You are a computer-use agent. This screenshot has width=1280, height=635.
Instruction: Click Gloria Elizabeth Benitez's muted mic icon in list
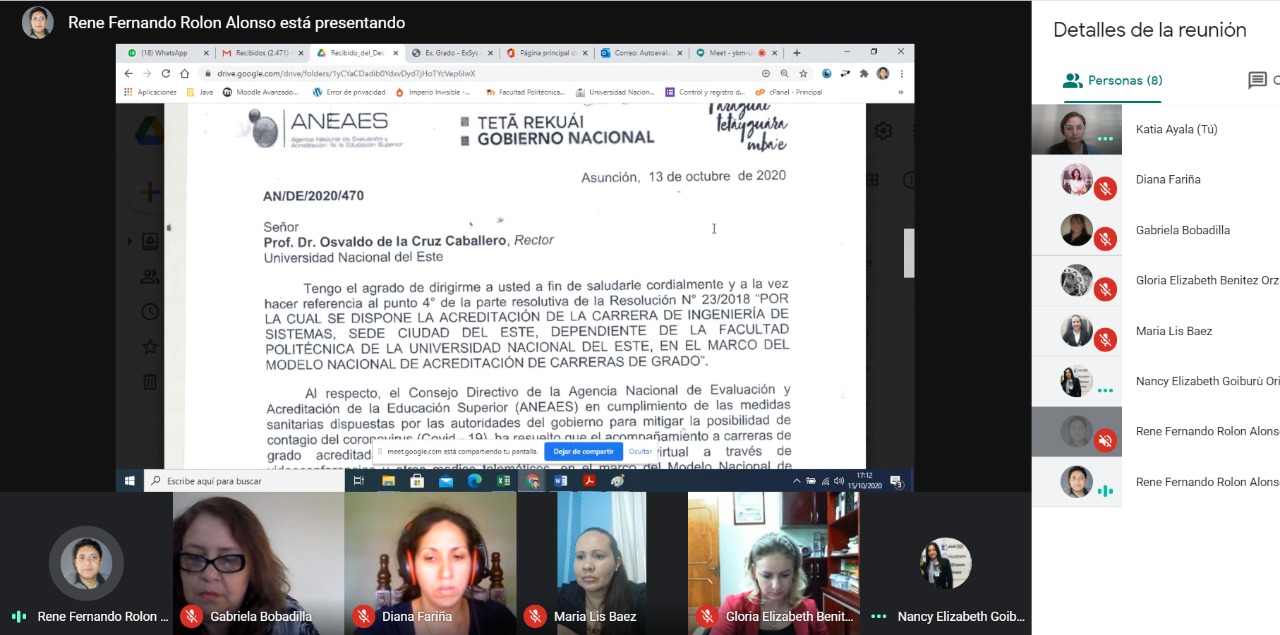1105,289
